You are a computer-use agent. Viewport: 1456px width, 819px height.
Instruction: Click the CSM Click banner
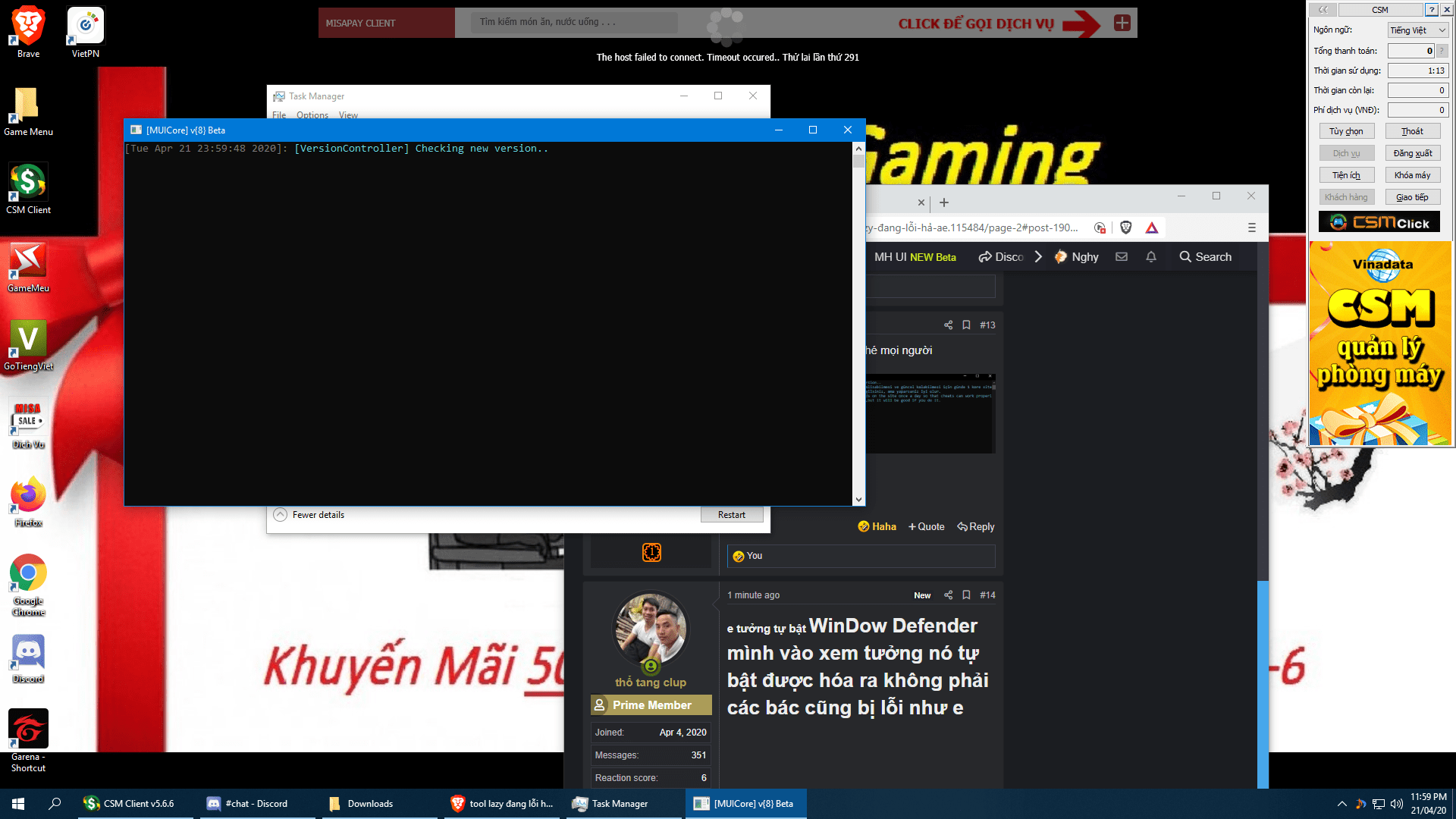coord(1379,222)
